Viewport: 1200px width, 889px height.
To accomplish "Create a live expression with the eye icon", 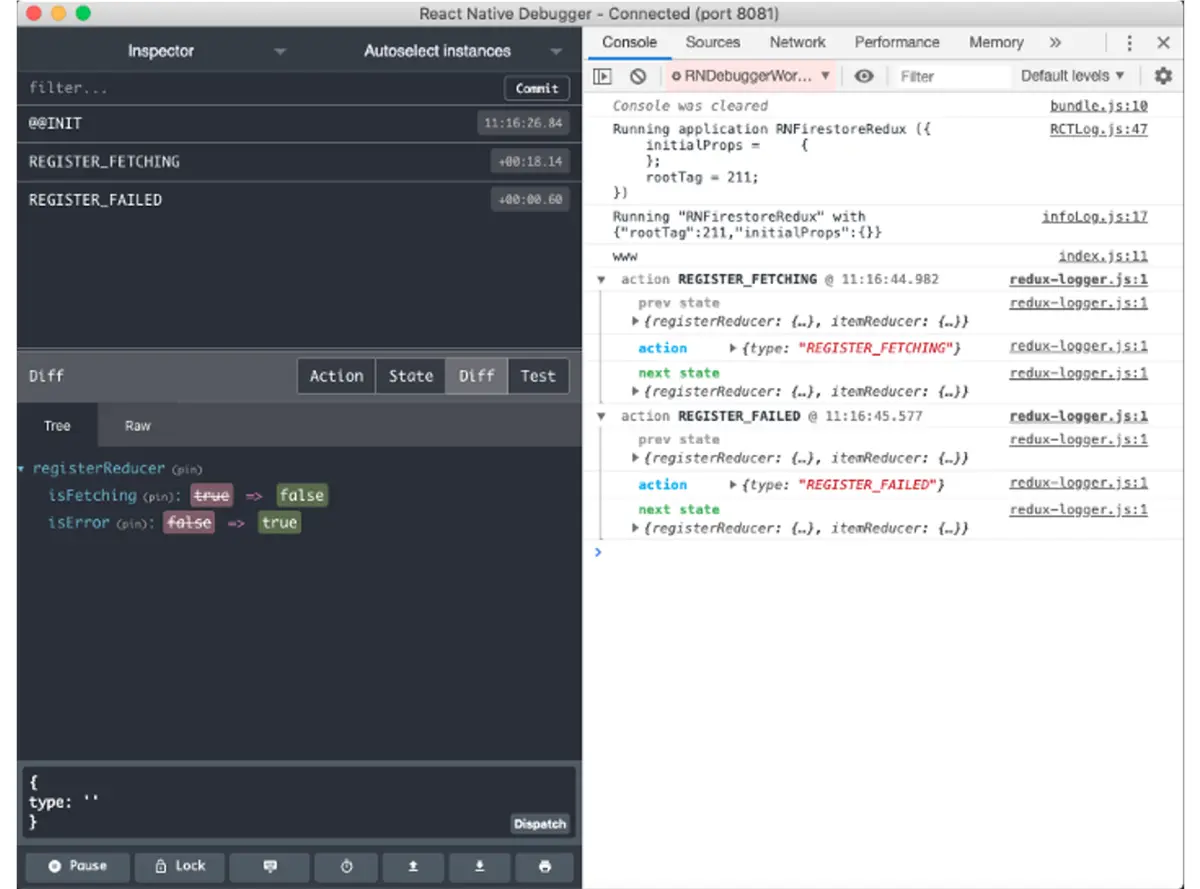I will click(864, 75).
